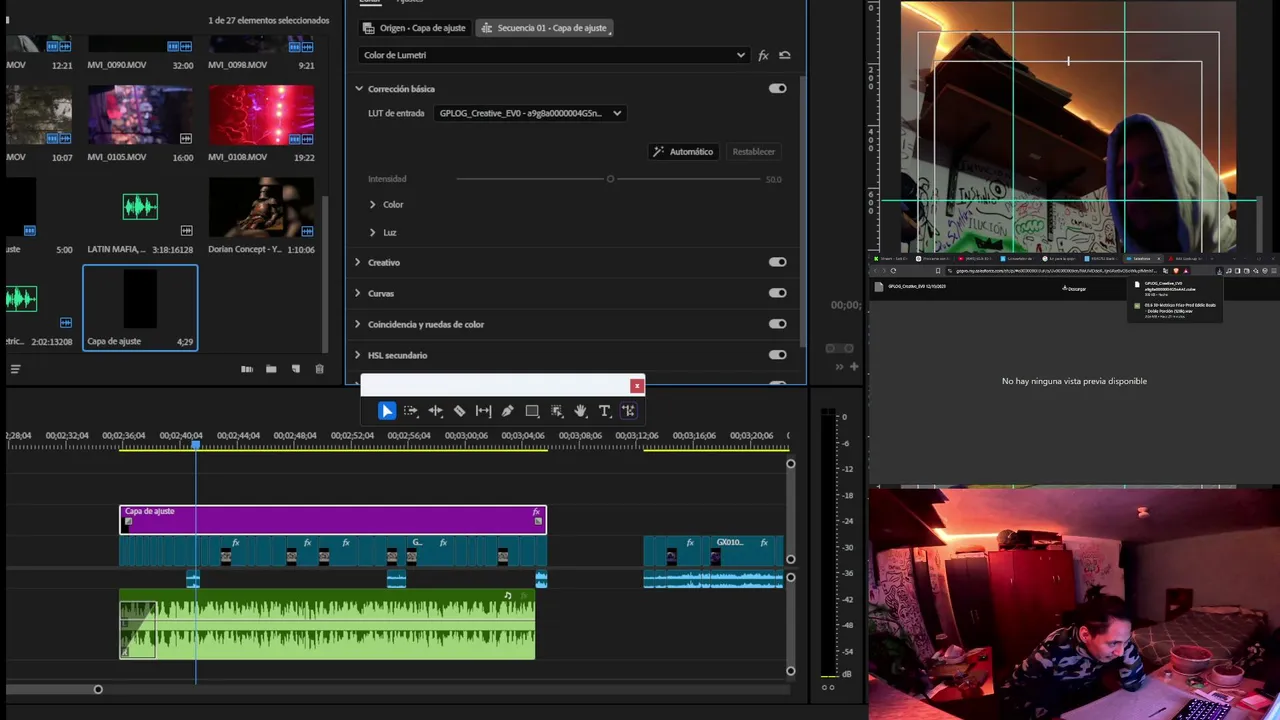
Task: Expand the Creativo section
Action: pyautogui.click(x=358, y=262)
